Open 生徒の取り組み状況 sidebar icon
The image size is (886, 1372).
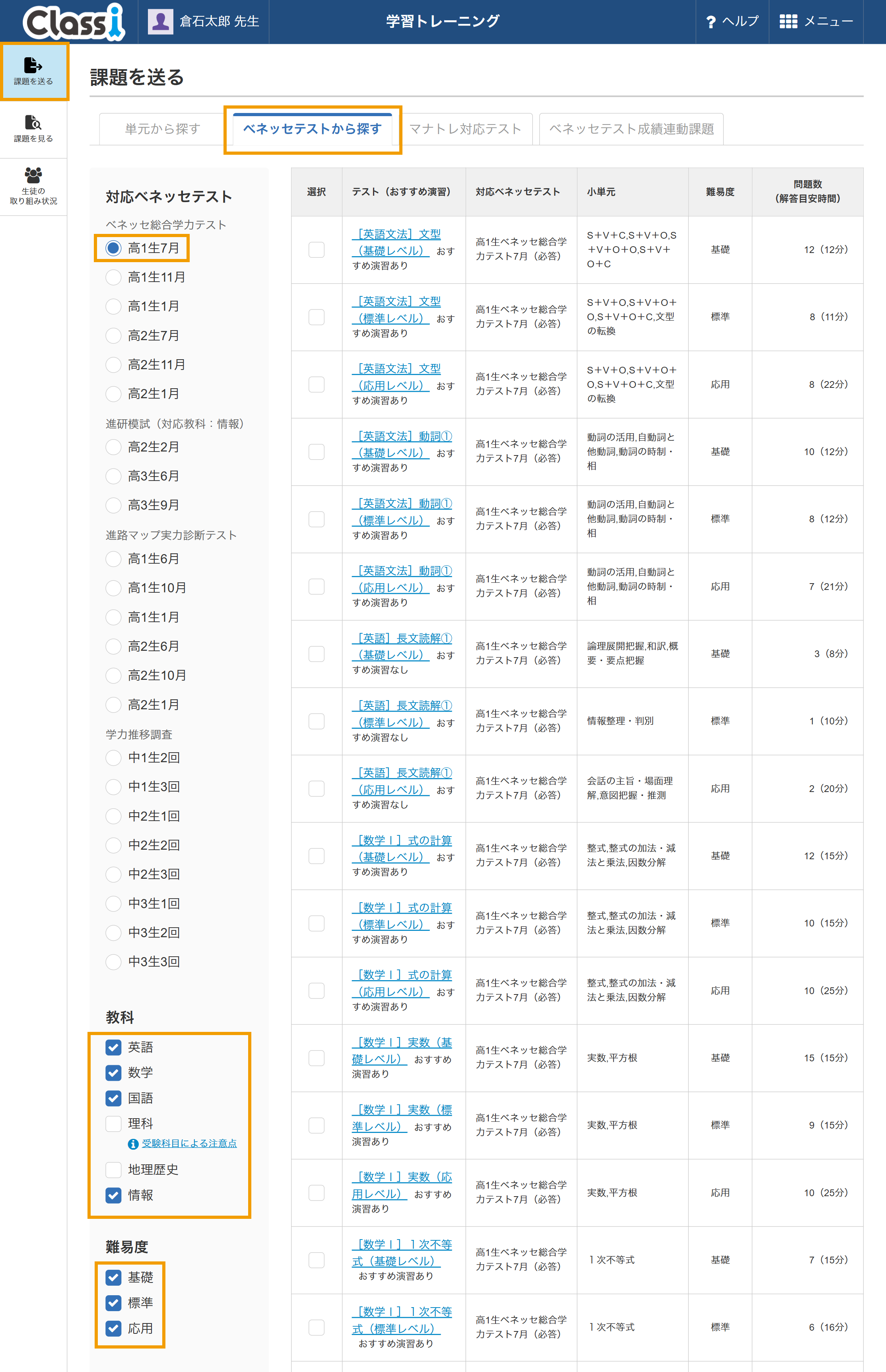point(33,187)
